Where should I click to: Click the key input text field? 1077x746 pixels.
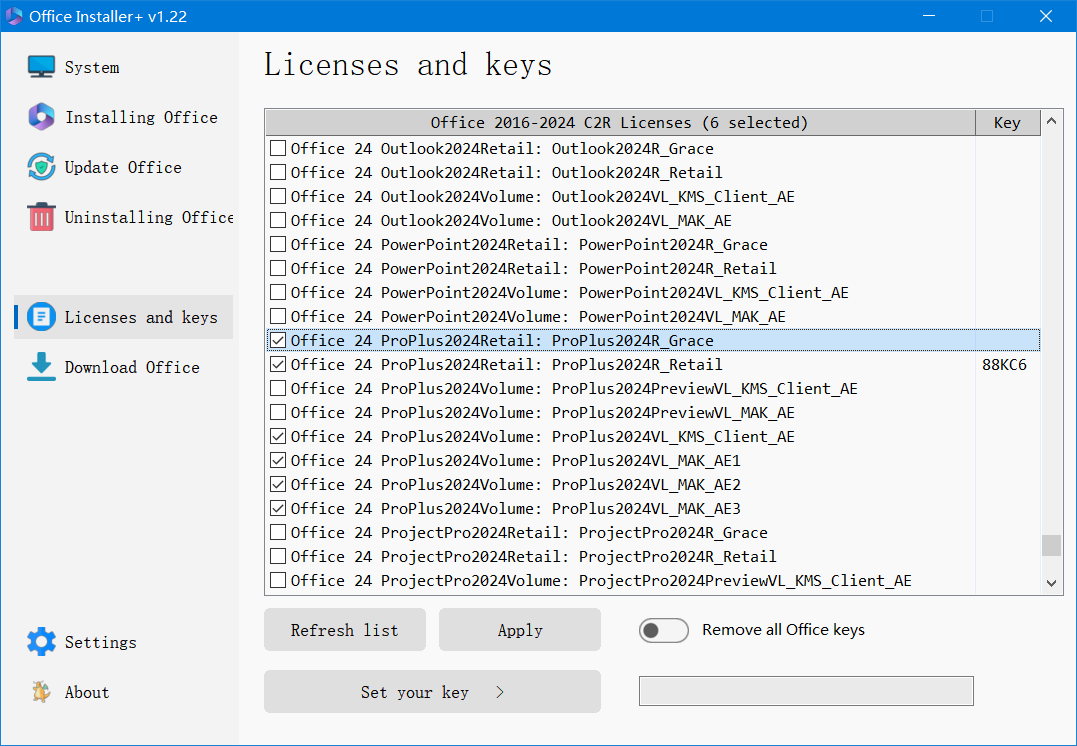point(806,691)
